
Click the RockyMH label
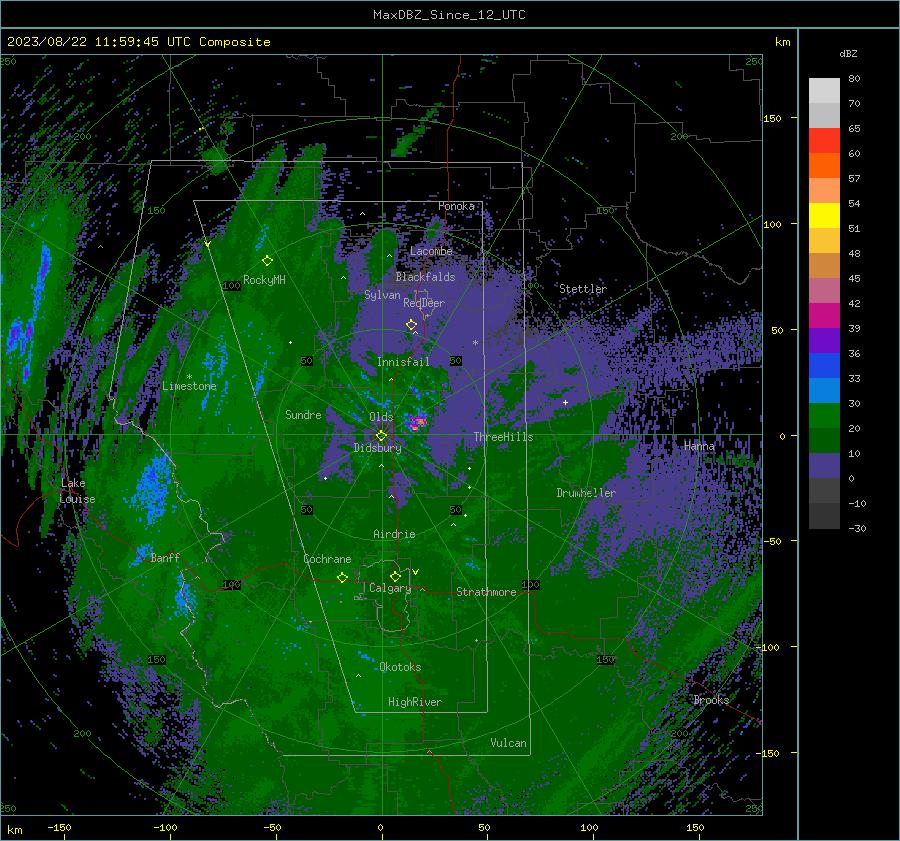tap(264, 280)
